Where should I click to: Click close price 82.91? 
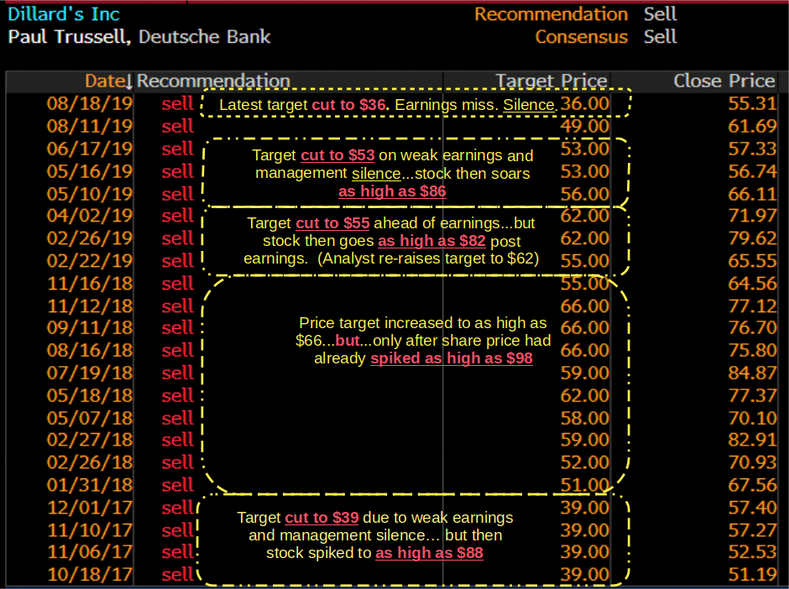point(752,440)
